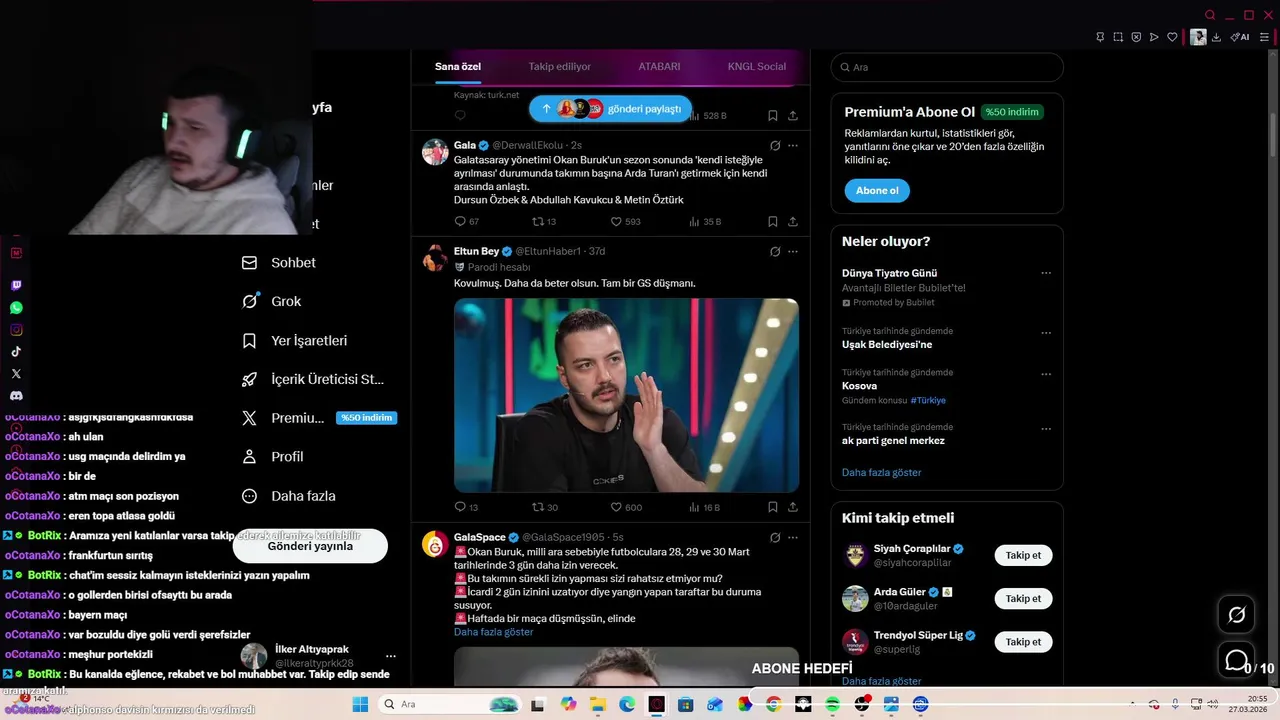Viewport: 1280px width, 720px height.
Task: Open more options on Eltun Bey's post
Action: tap(793, 252)
